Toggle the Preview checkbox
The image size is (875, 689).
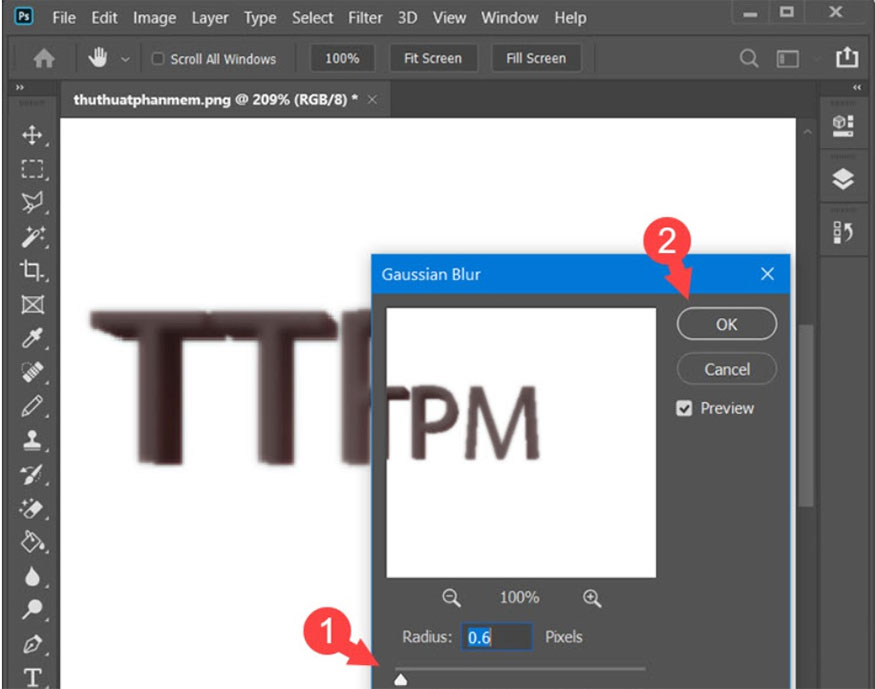[x=685, y=408]
